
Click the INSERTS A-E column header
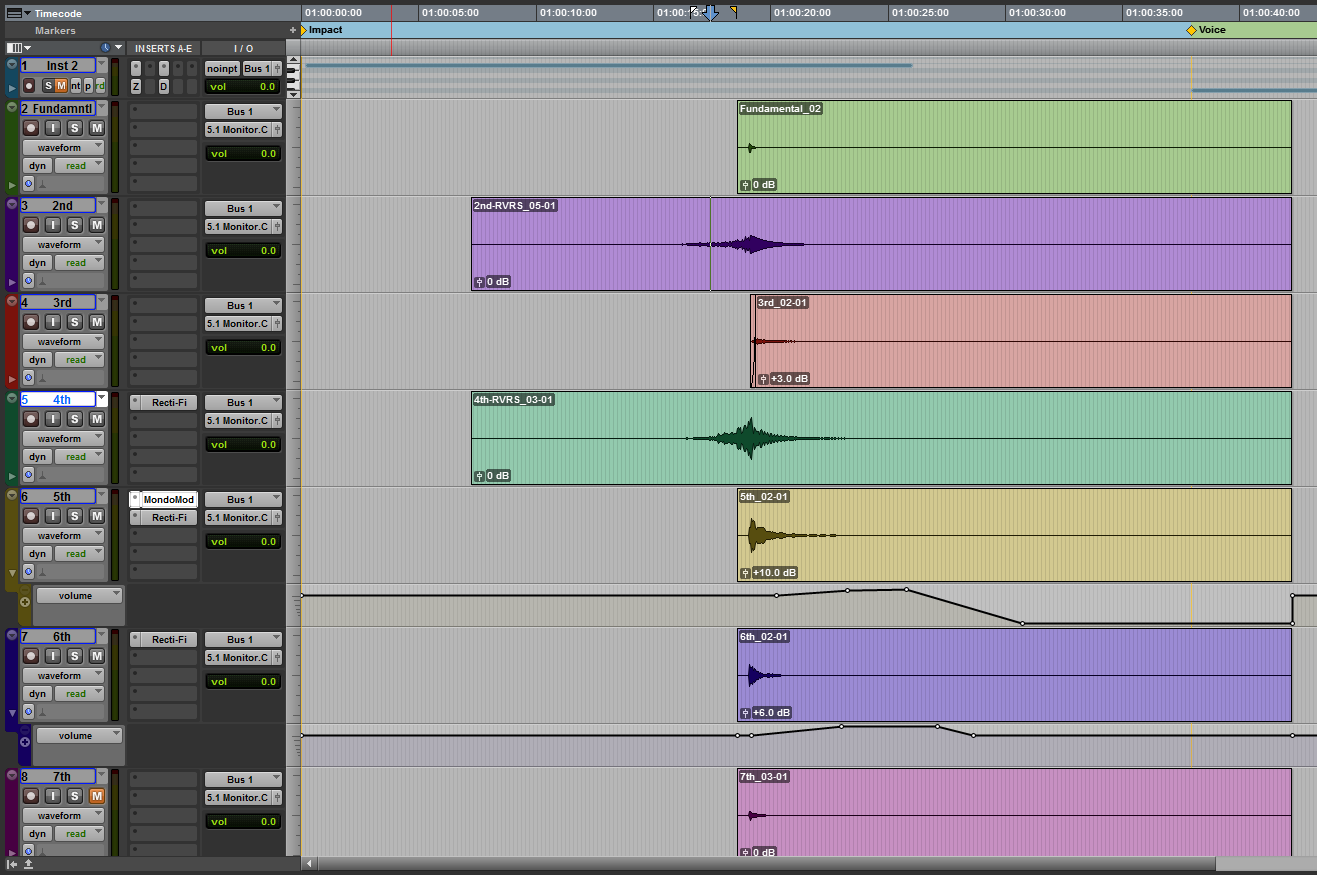163,48
